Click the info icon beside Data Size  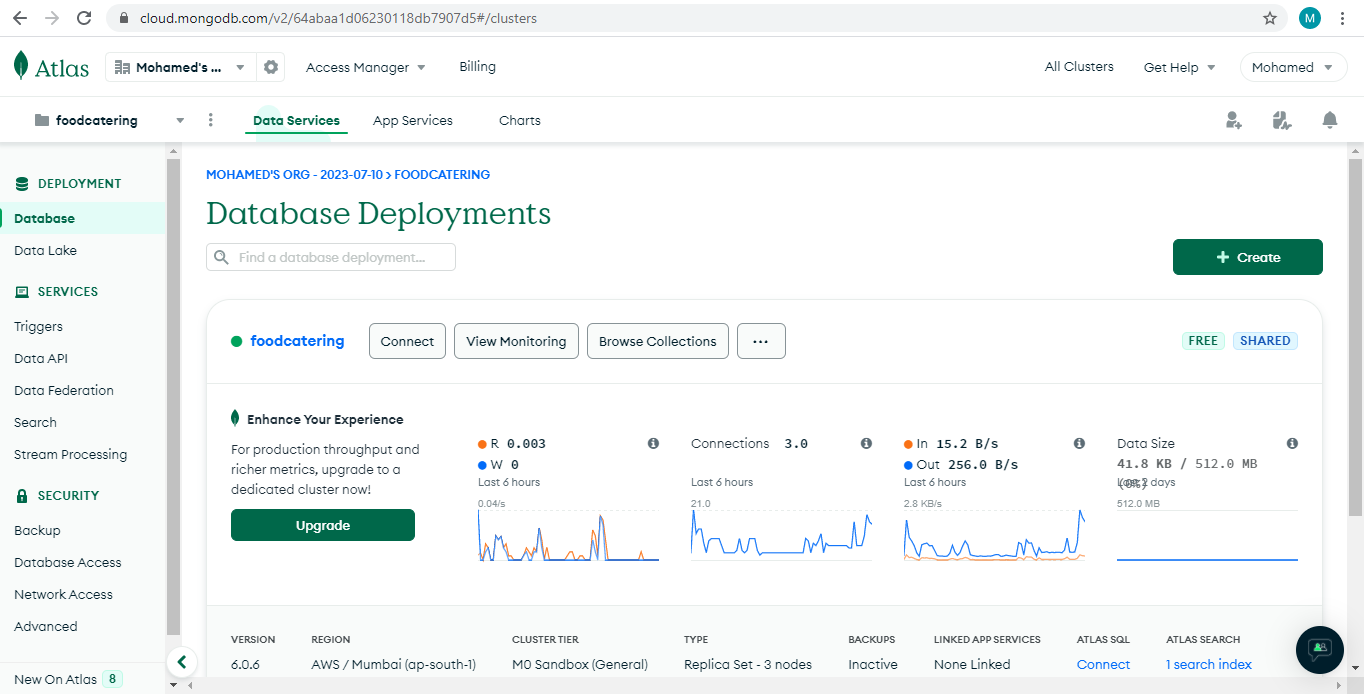coord(1292,443)
